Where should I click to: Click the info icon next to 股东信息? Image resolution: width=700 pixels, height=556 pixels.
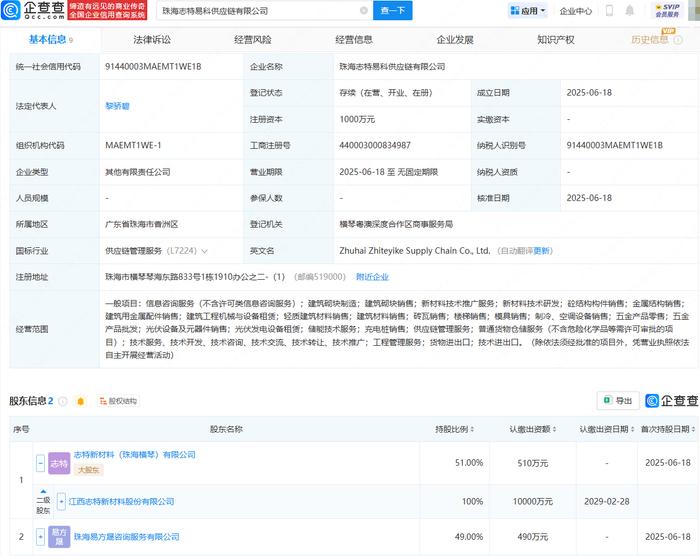63,401
